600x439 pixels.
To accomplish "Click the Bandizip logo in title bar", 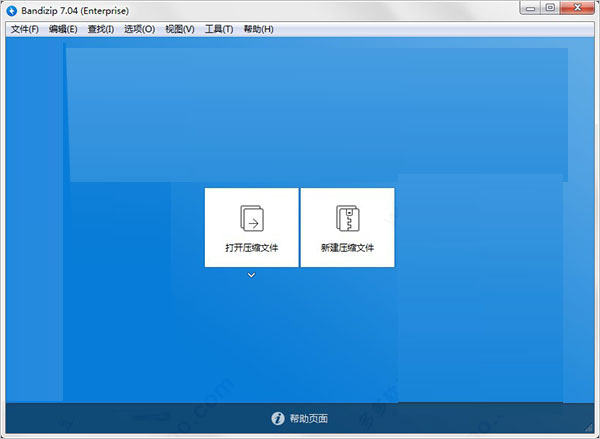I will (12, 11).
